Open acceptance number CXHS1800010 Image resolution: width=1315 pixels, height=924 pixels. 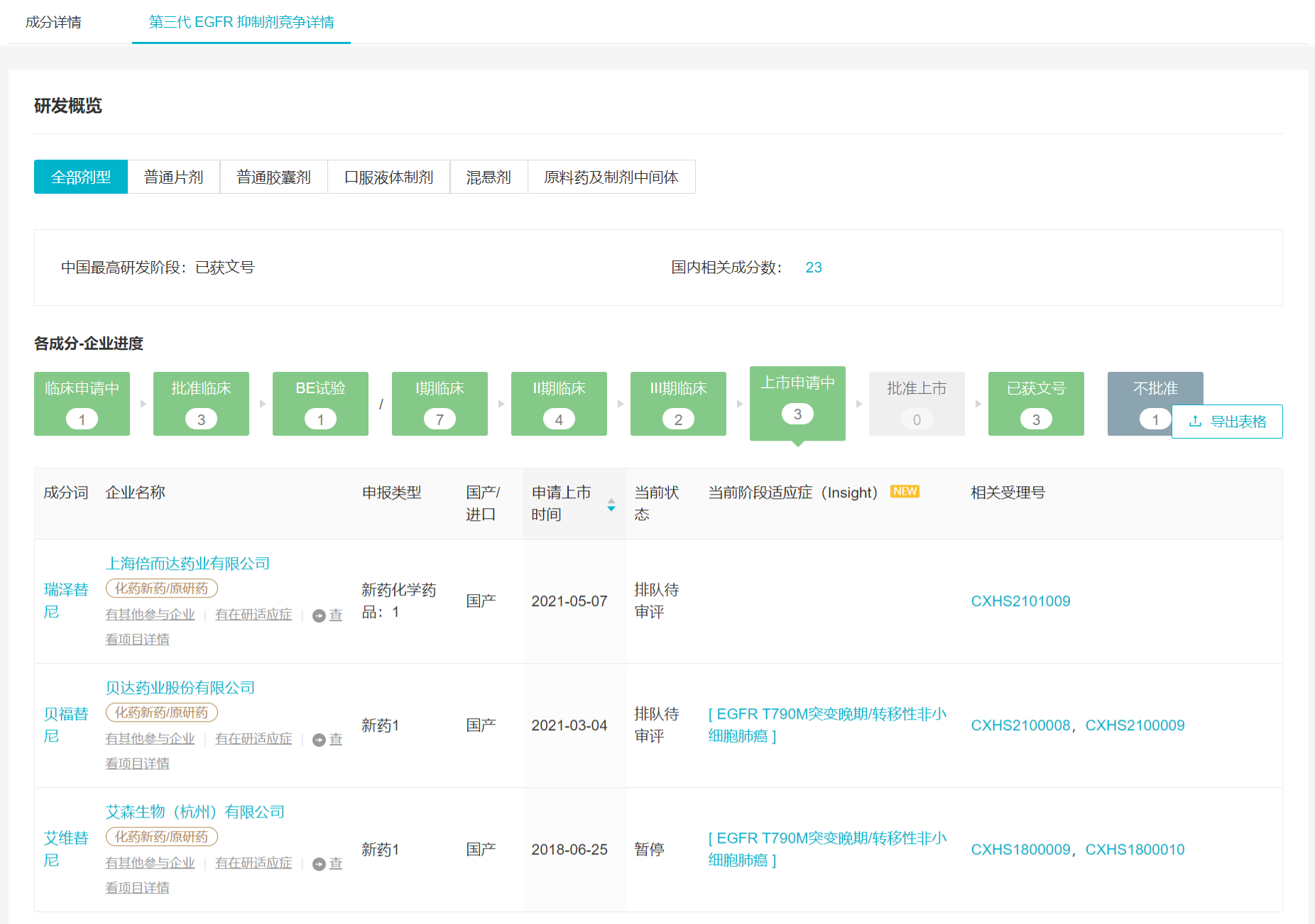1135,849
